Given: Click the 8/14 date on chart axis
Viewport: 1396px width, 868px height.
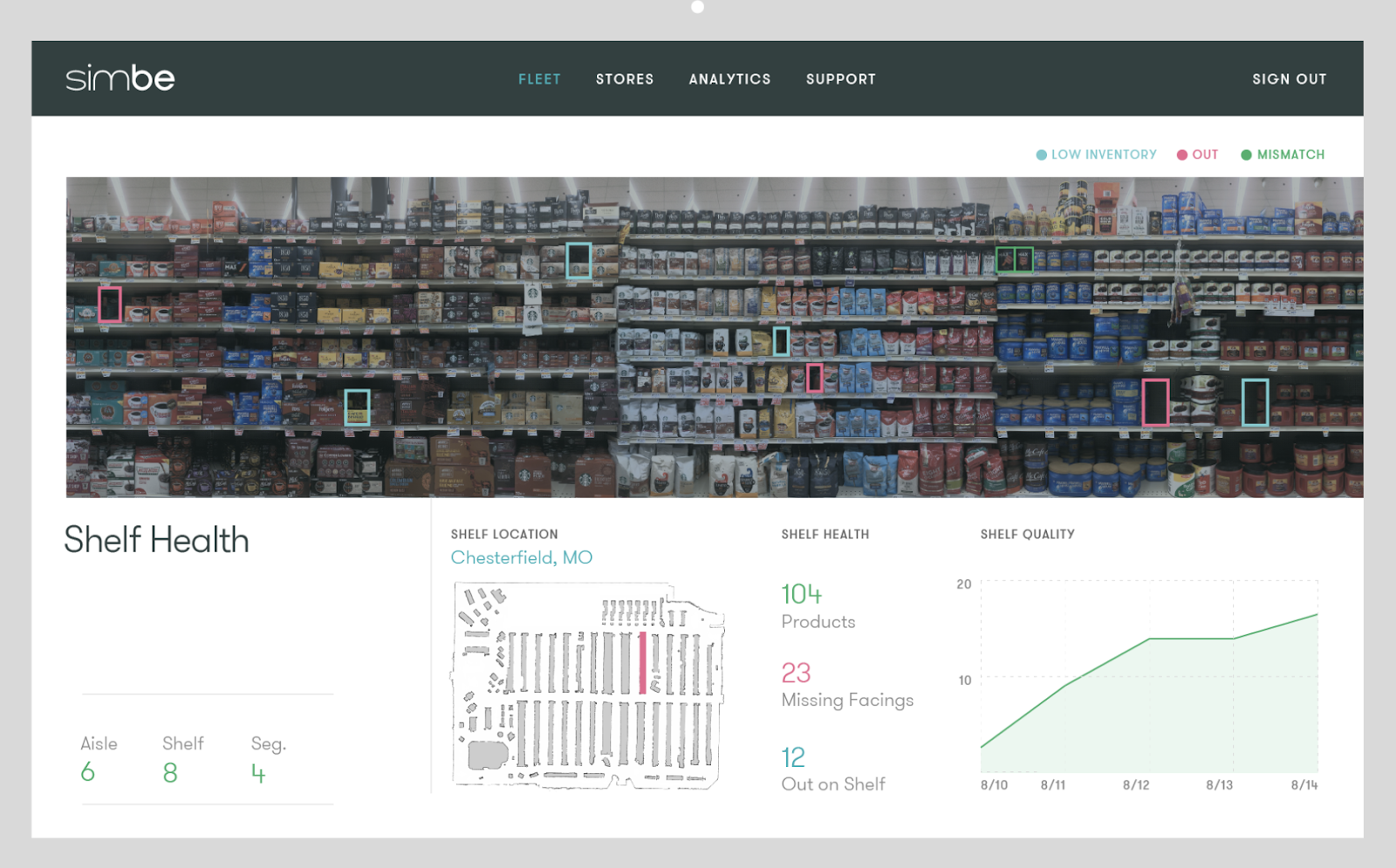Looking at the screenshot, I should [x=1304, y=785].
